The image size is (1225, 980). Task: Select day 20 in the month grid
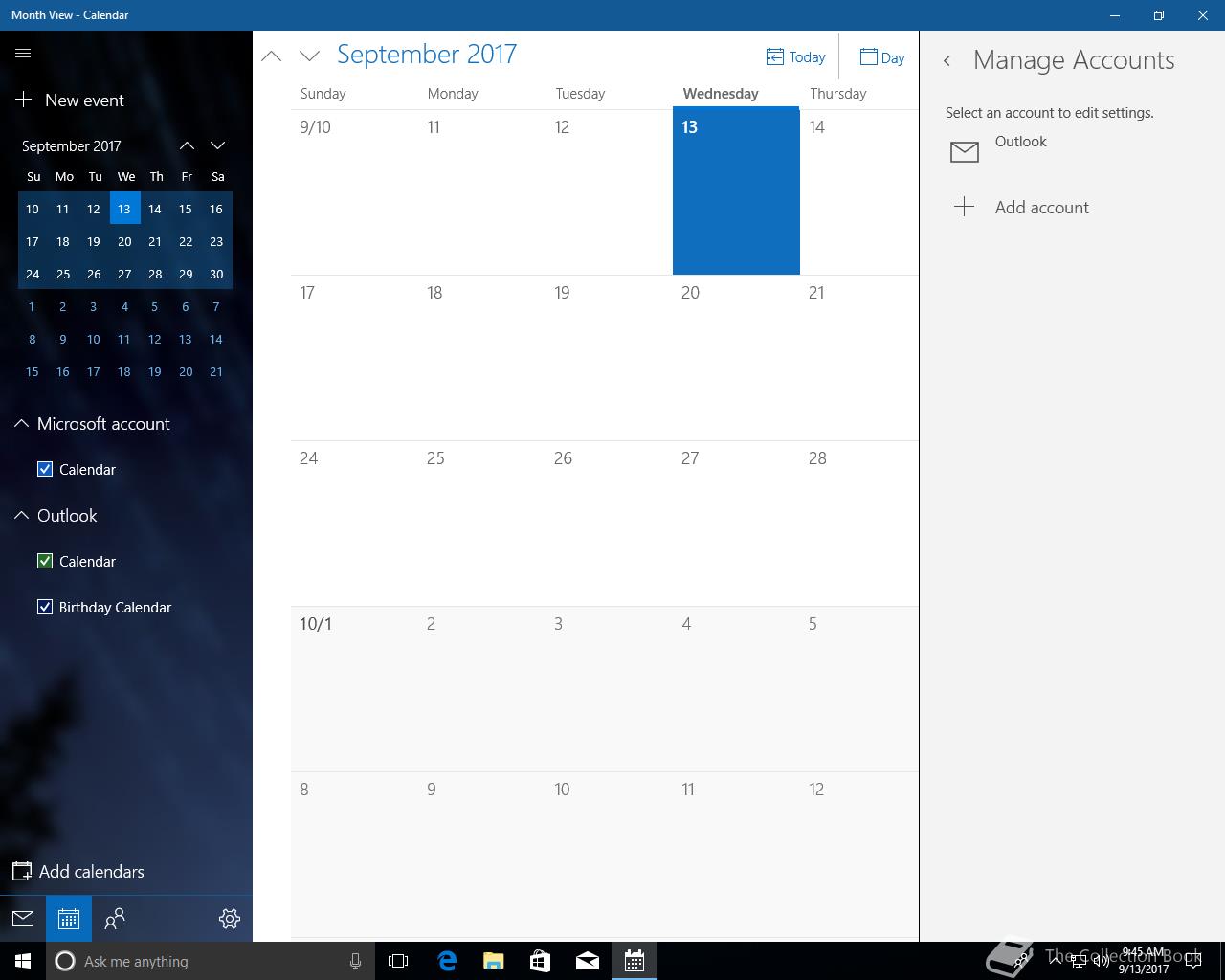736,358
